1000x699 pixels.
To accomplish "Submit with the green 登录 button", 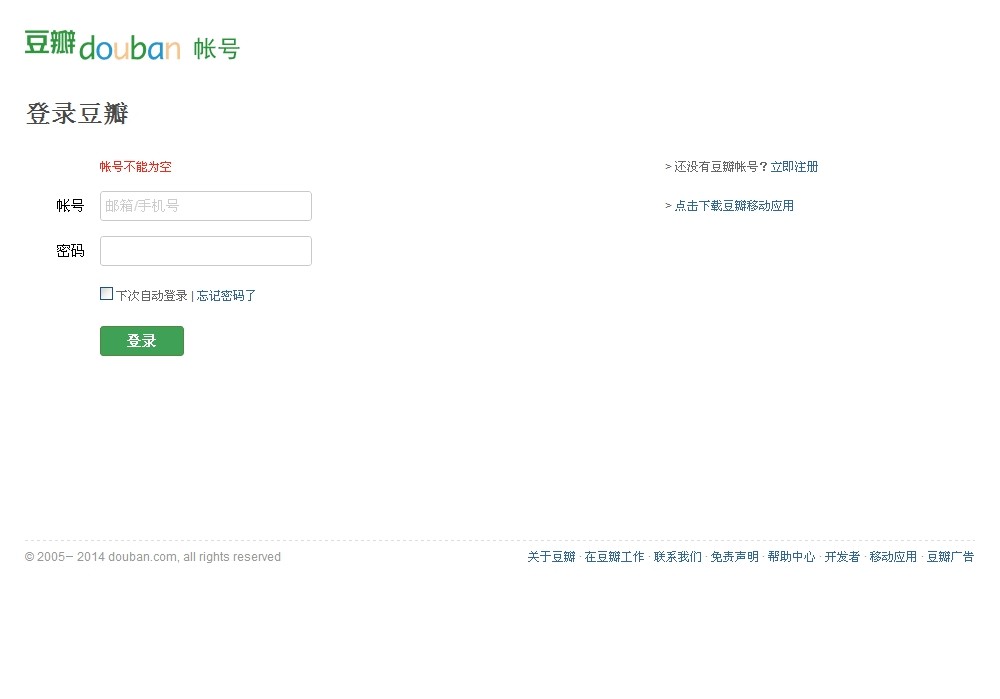I will point(142,341).
